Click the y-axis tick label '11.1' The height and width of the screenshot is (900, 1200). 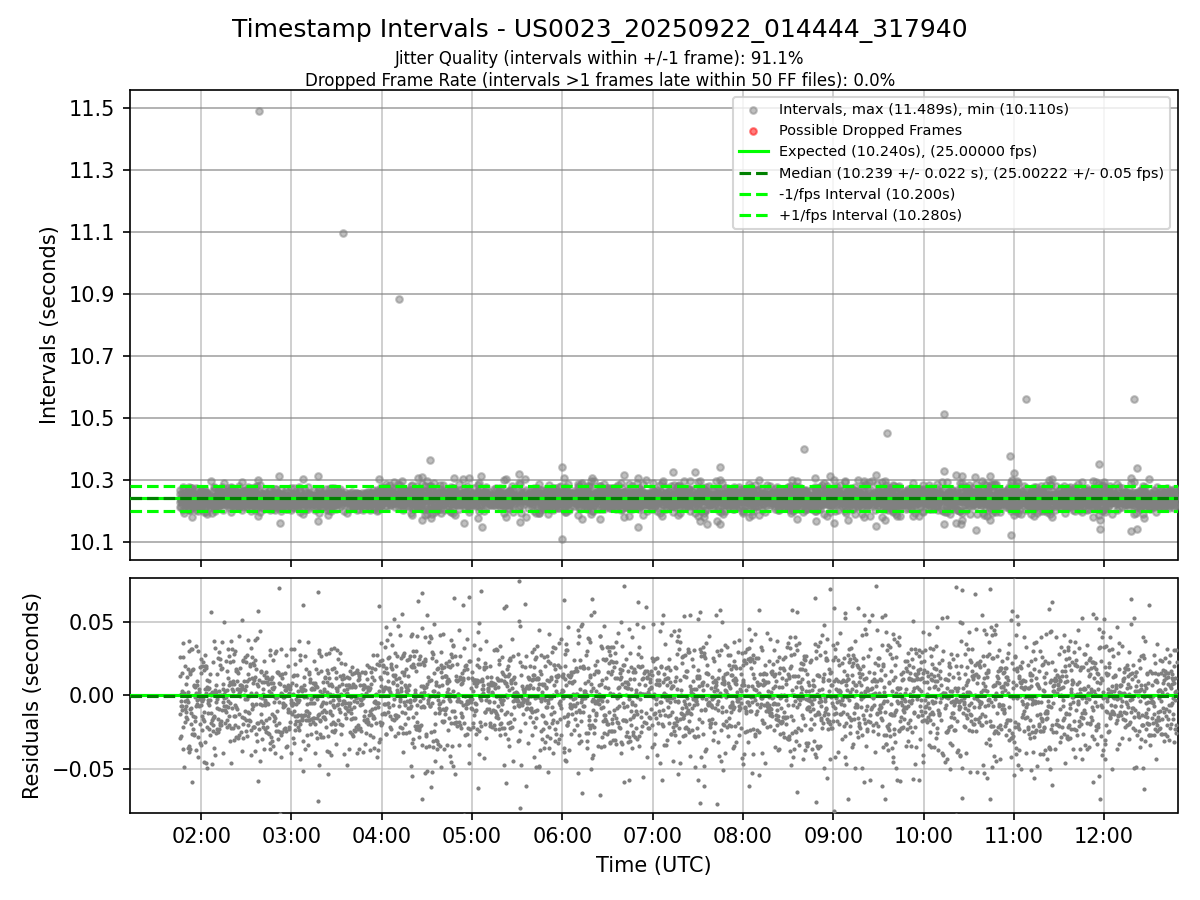(92, 232)
